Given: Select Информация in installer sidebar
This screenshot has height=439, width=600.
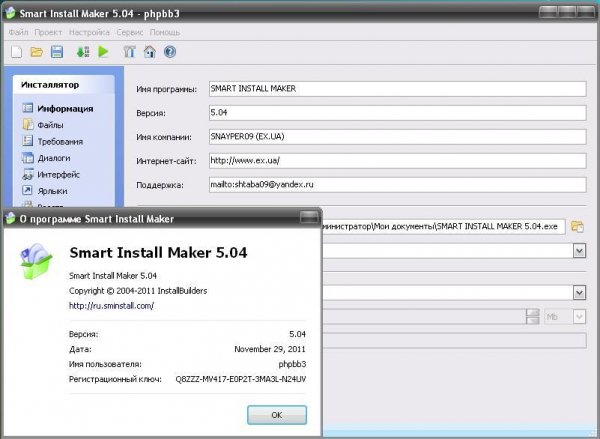Looking at the screenshot, I should coord(65,109).
